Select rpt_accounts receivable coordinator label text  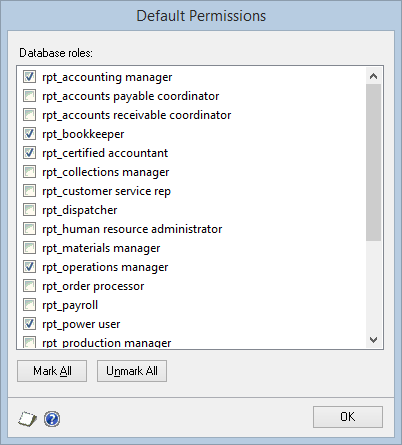click(x=137, y=115)
